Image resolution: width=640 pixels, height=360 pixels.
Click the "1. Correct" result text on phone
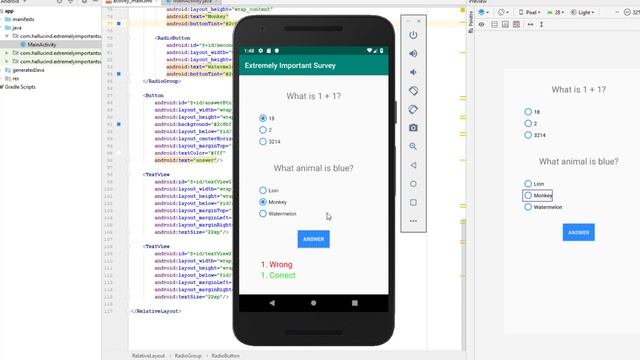(x=278, y=275)
